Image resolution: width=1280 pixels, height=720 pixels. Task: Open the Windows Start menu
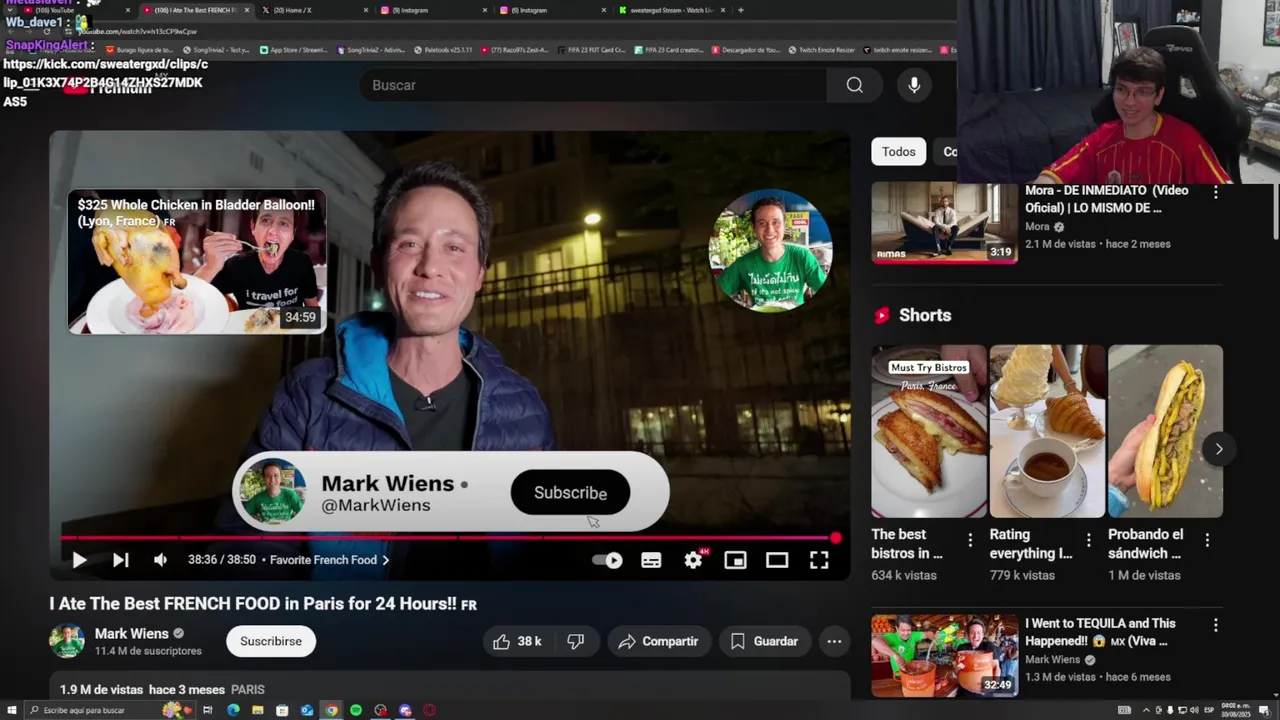(10, 710)
